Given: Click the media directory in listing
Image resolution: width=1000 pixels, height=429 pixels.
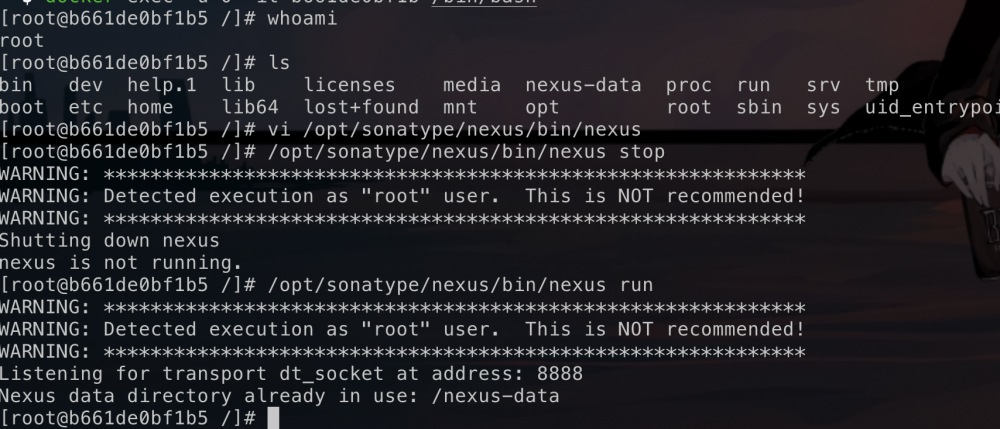Looking at the screenshot, I should 472,86.
